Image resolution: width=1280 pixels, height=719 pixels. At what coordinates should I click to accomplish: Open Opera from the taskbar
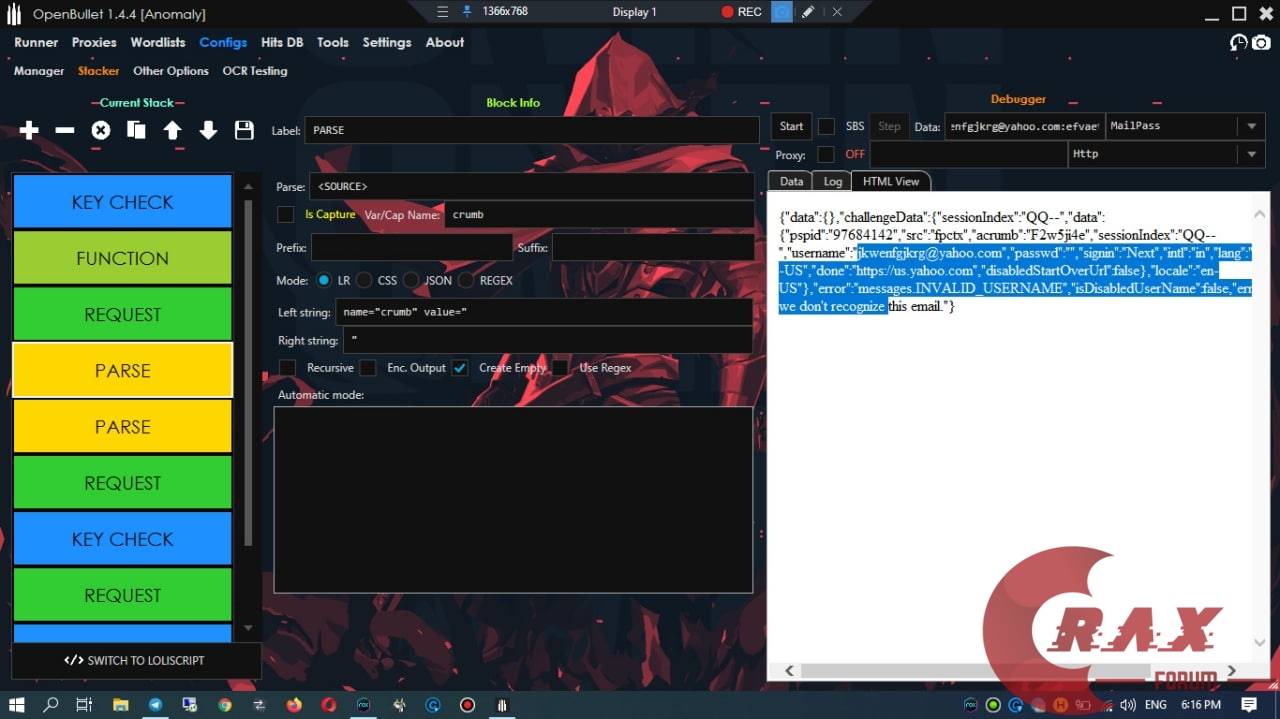pos(329,705)
